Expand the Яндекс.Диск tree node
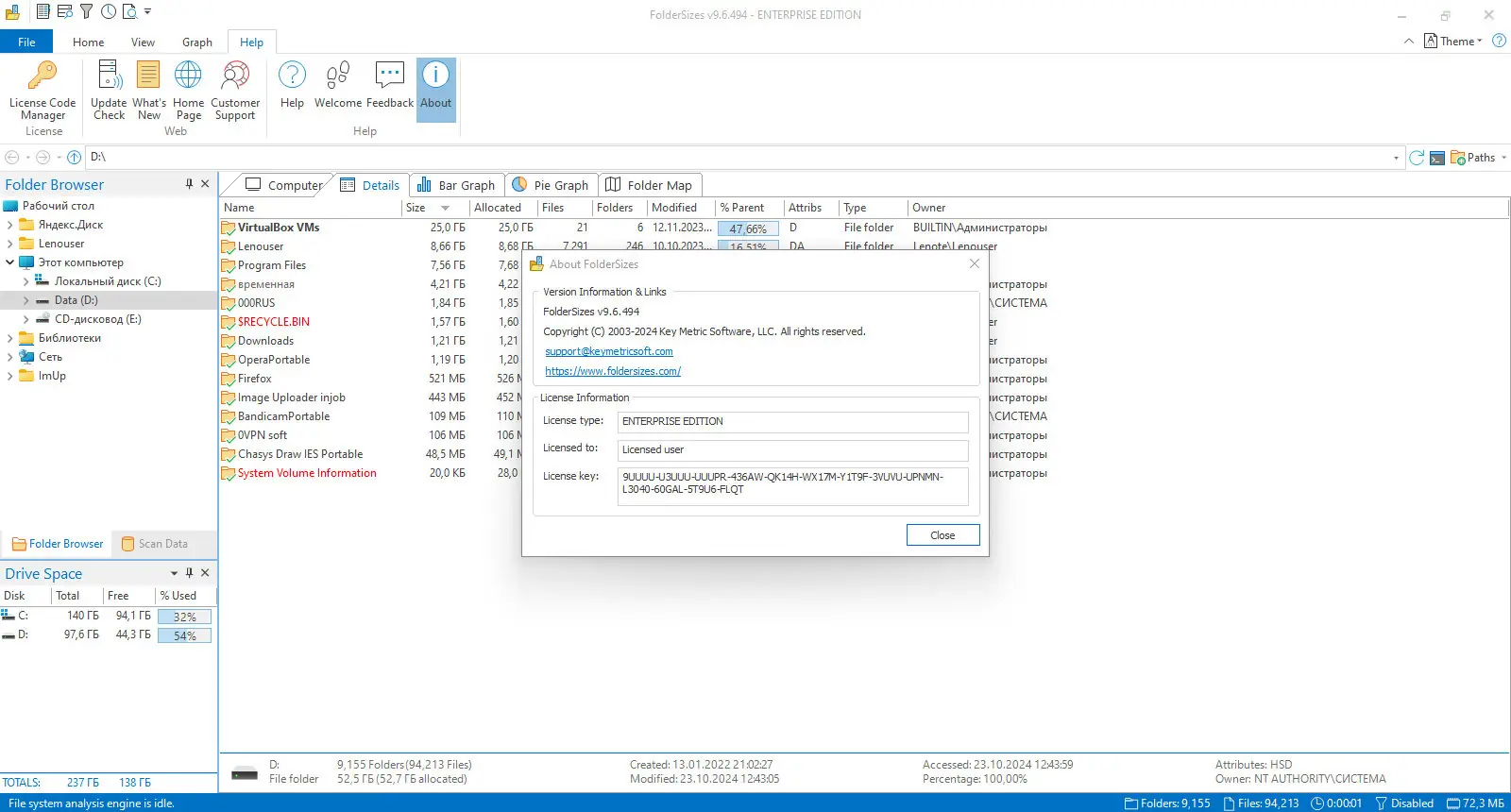Screen dimensions: 1511x812 click(x=9, y=225)
